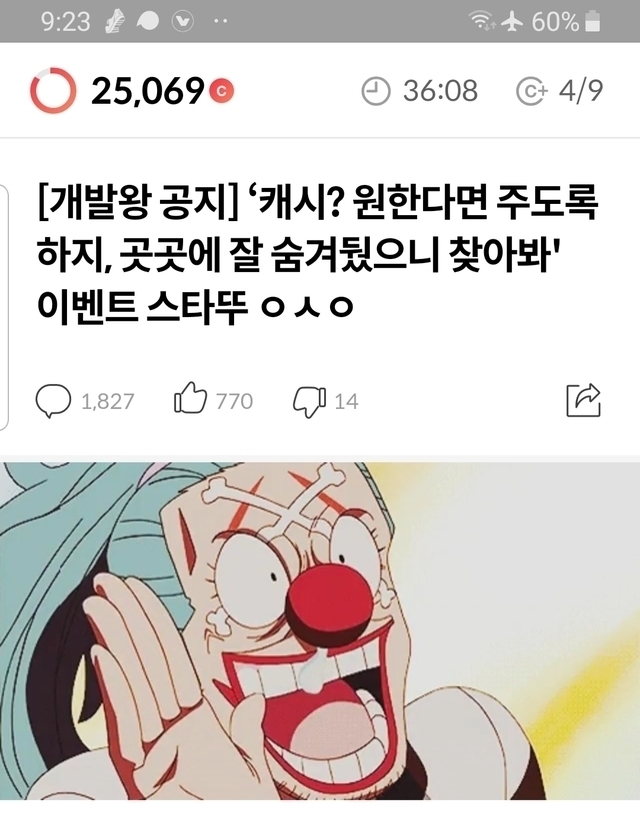Tap the Wi-Fi status bar icon
The height and width of the screenshot is (818, 640).
(482, 21)
